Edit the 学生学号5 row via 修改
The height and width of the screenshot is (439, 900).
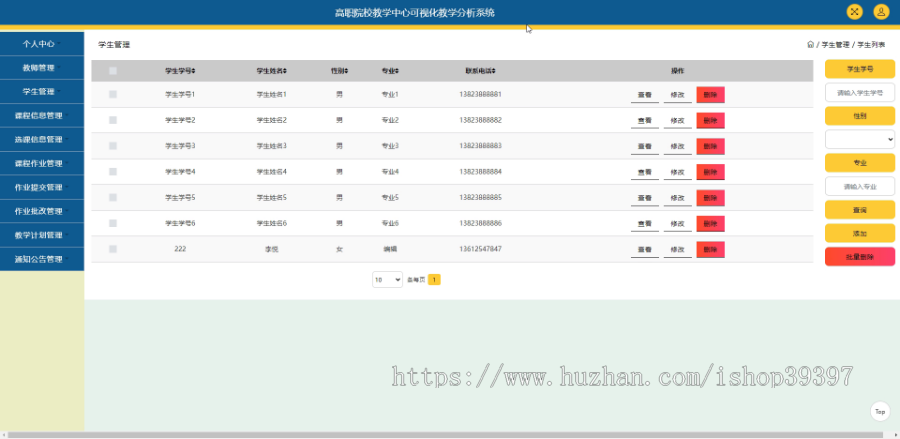tap(677, 199)
